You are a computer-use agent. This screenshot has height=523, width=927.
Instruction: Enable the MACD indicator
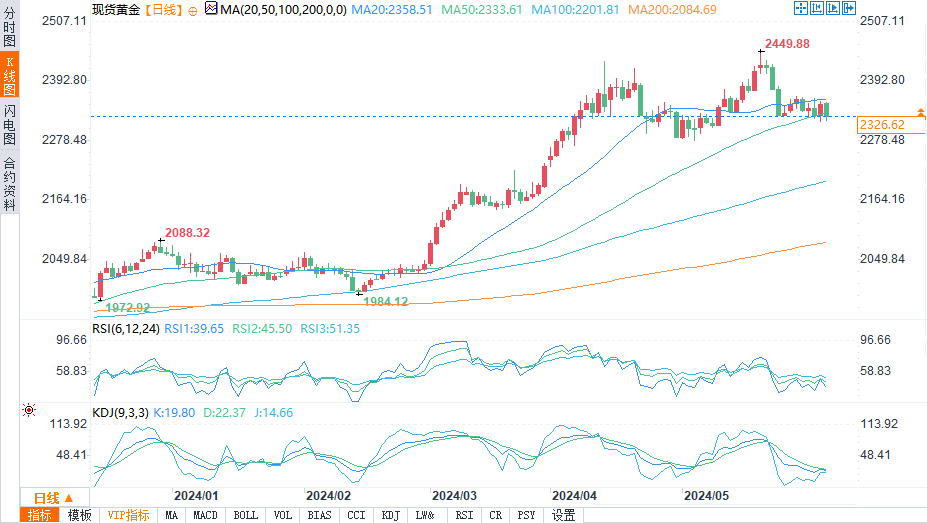point(205,515)
